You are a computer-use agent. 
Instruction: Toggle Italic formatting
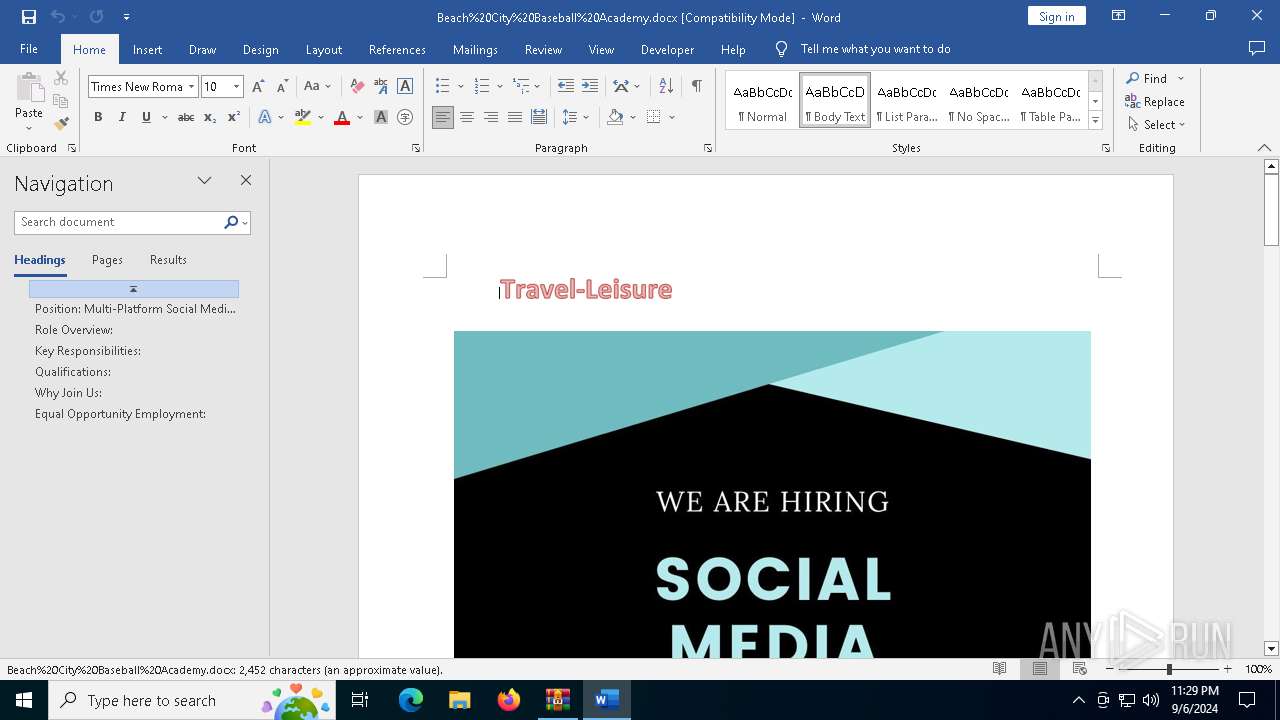click(122, 117)
